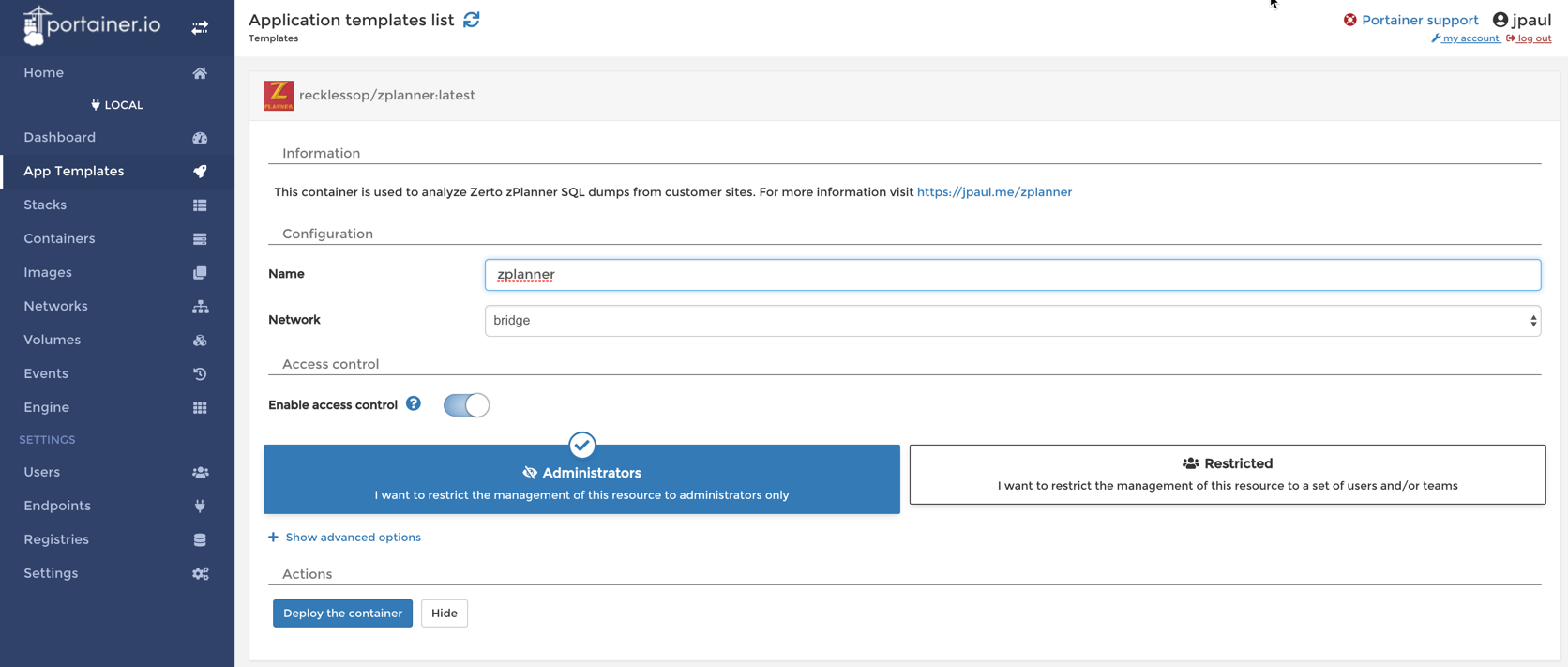This screenshot has width=1568, height=667.
Task: Click Deploy the container button
Action: pos(342,614)
